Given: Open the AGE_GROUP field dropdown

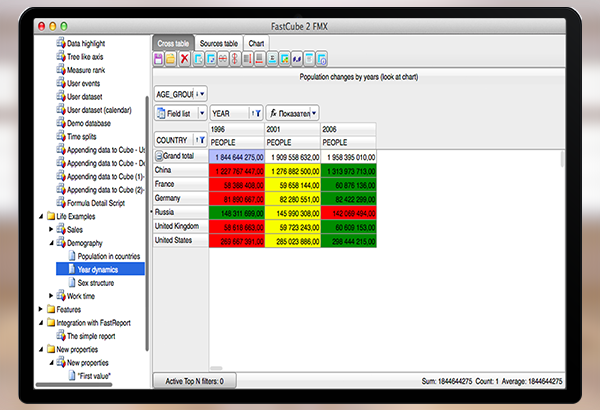Looking at the screenshot, I should tap(201, 93).
